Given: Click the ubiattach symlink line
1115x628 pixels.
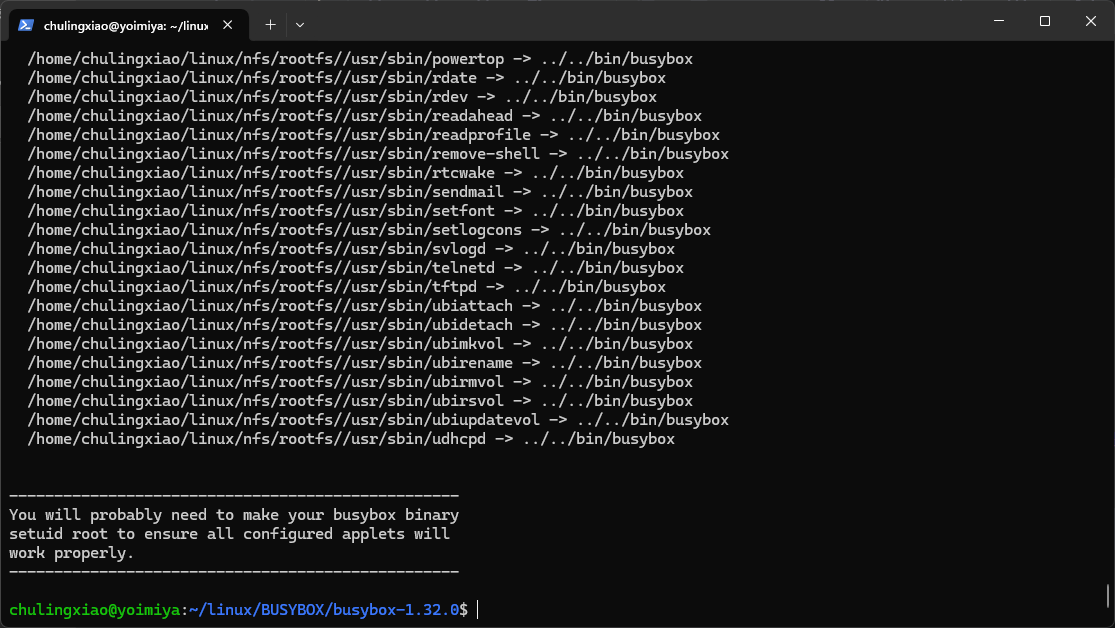Looking at the screenshot, I should tap(364, 306).
